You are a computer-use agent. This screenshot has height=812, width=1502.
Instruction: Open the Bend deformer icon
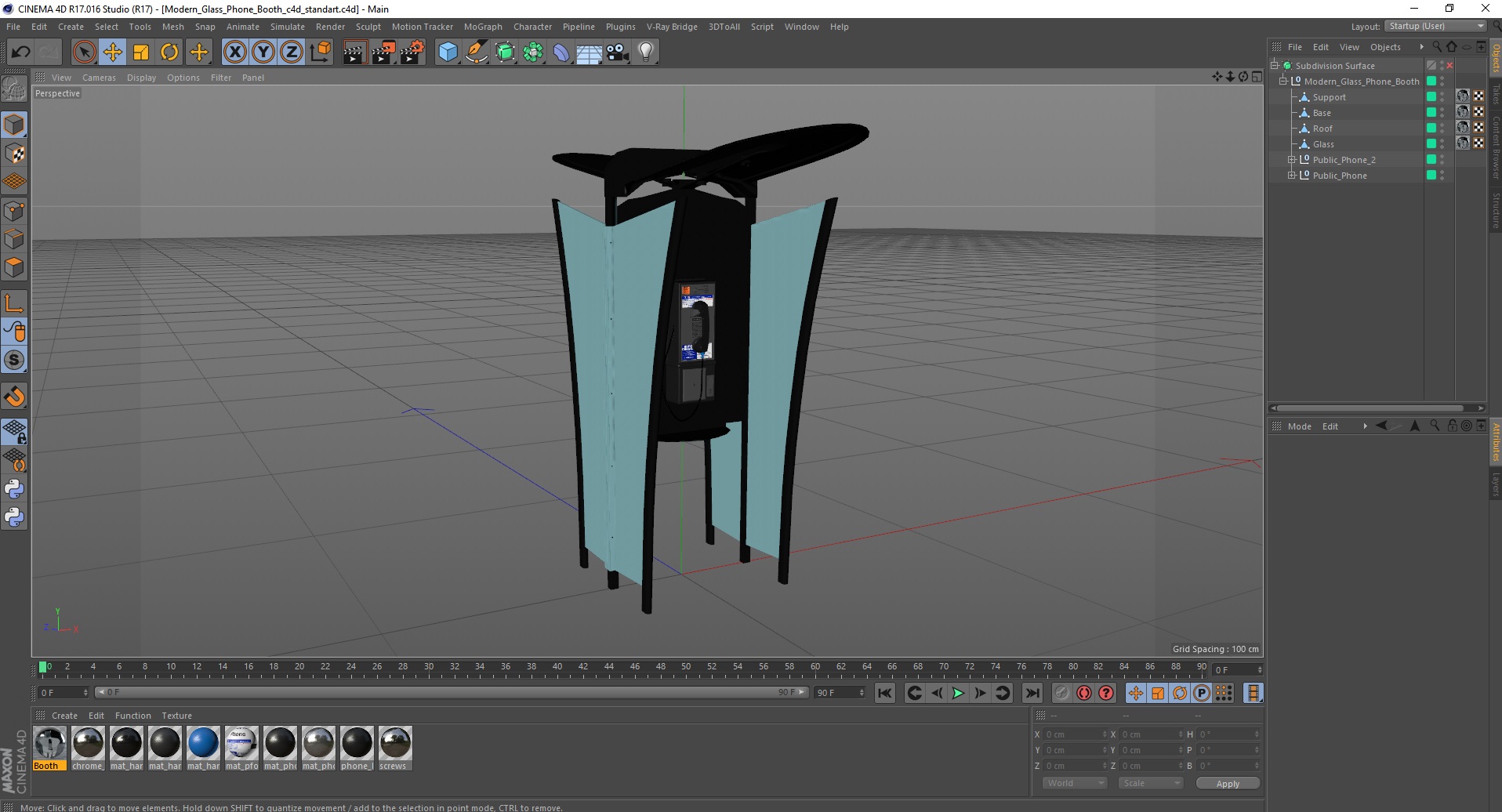click(x=561, y=53)
